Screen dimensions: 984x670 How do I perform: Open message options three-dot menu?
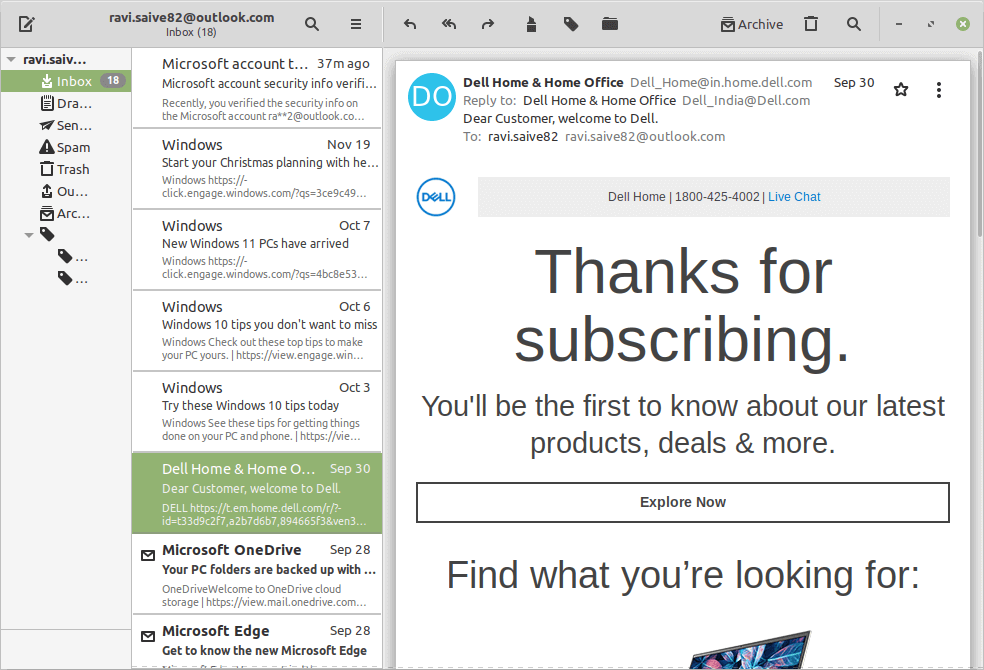pyautogui.click(x=939, y=90)
